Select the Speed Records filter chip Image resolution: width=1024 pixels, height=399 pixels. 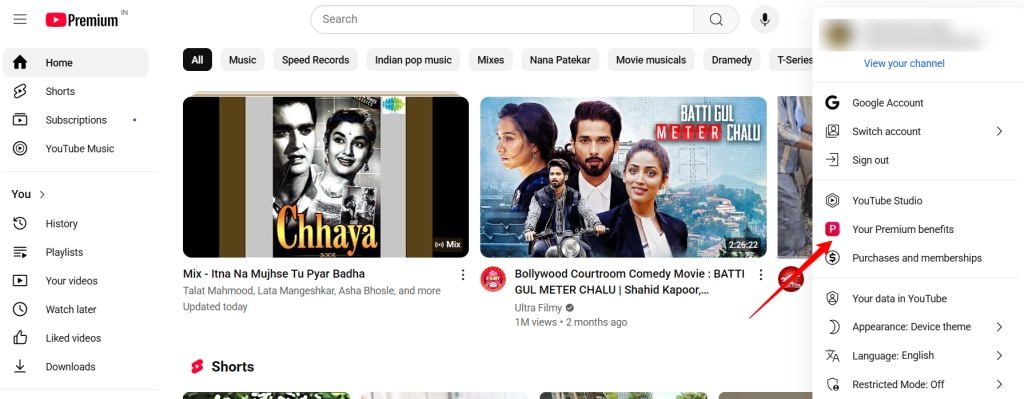click(x=315, y=60)
